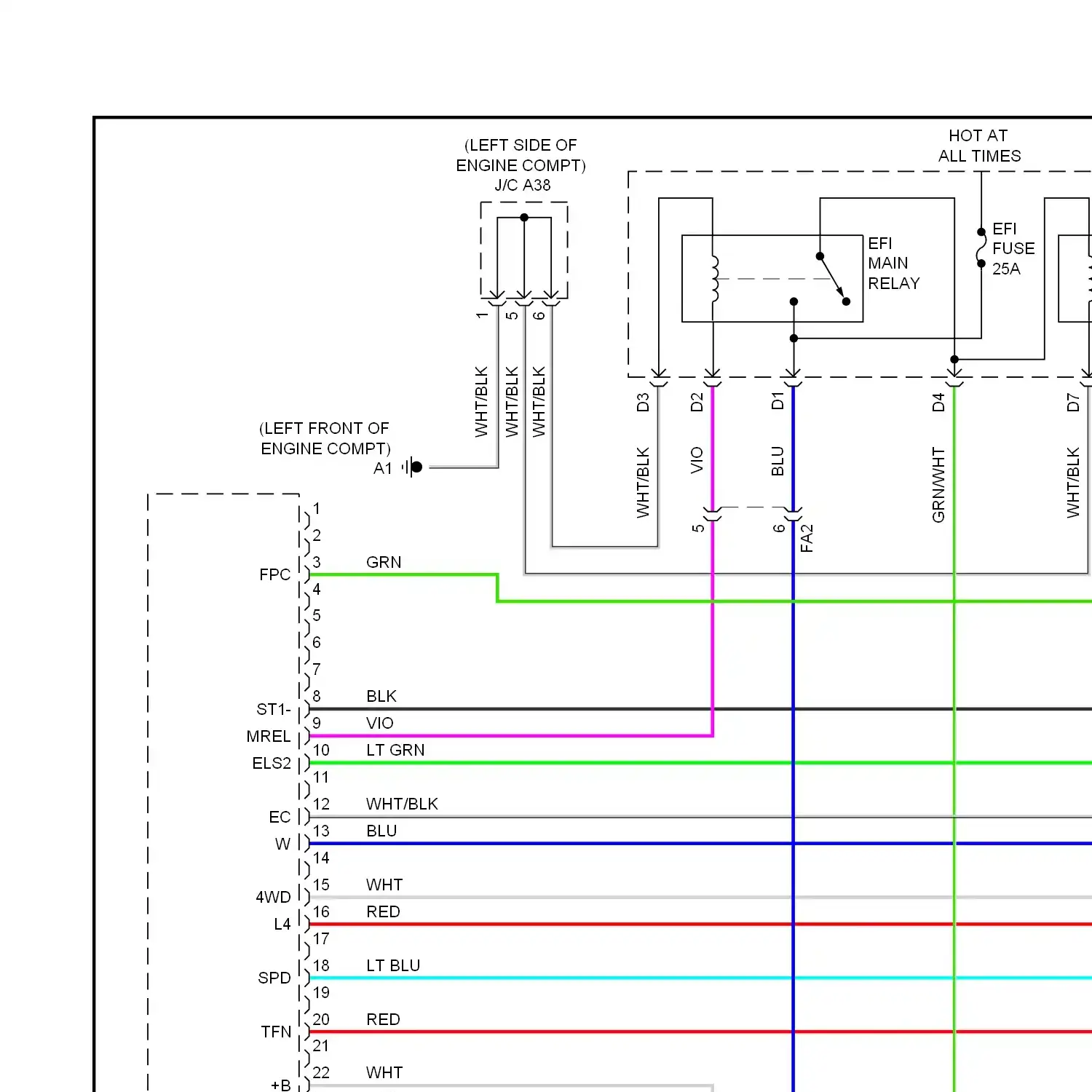Click pin number "19" on the ECM connector

(321, 992)
